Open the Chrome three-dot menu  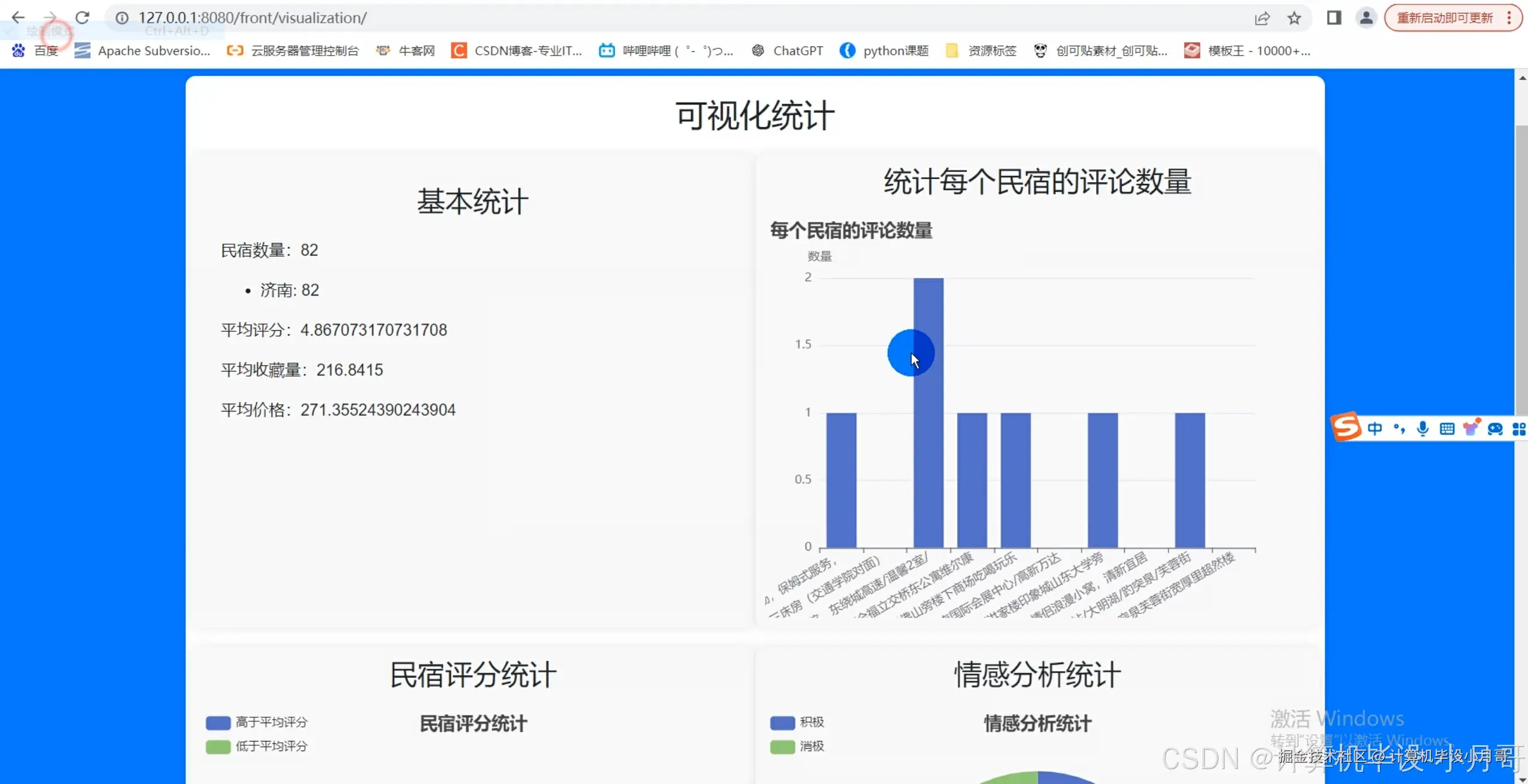point(1509,18)
